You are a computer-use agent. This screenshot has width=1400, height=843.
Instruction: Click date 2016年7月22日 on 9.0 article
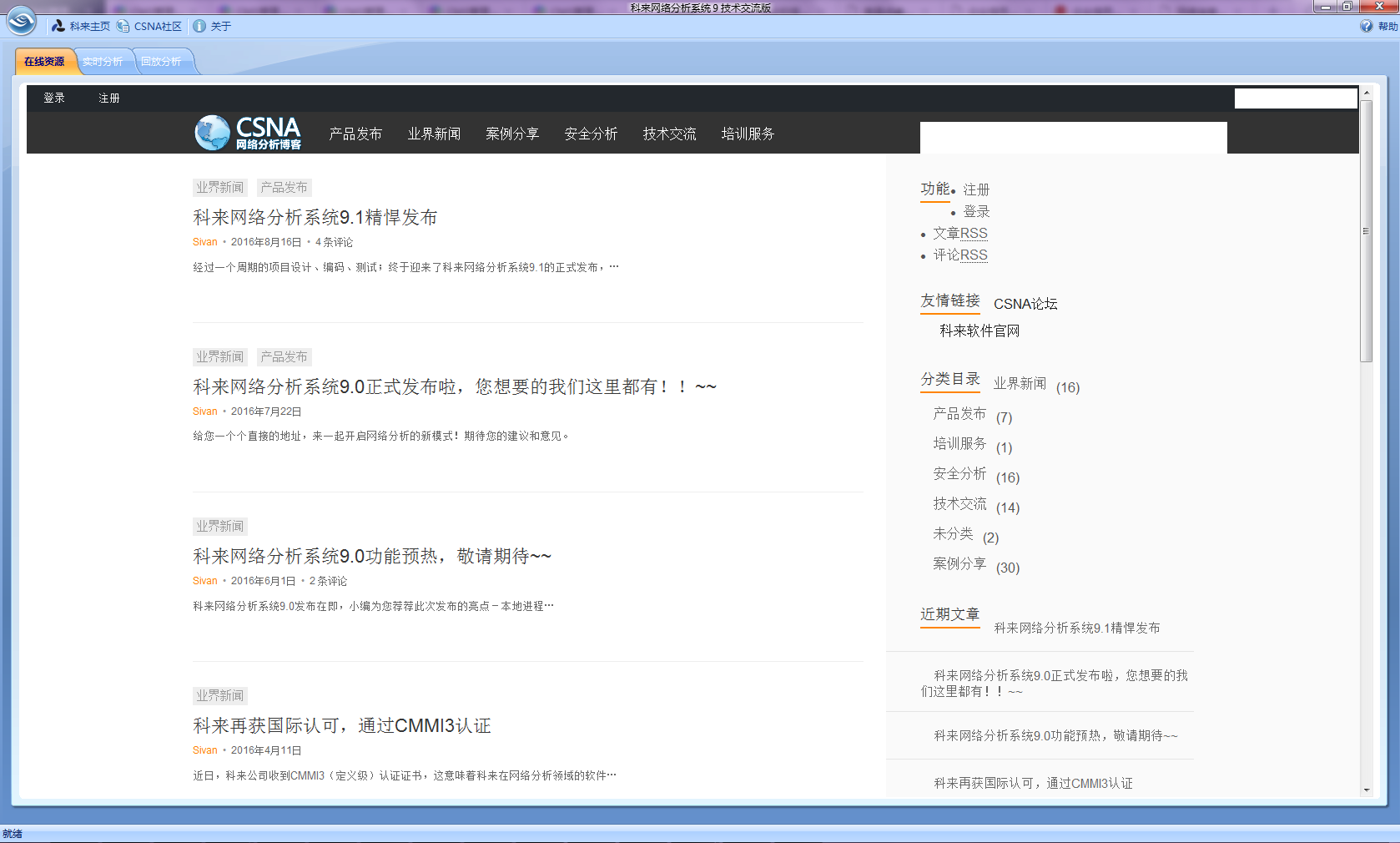pyautogui.click(x=266, y=411)
